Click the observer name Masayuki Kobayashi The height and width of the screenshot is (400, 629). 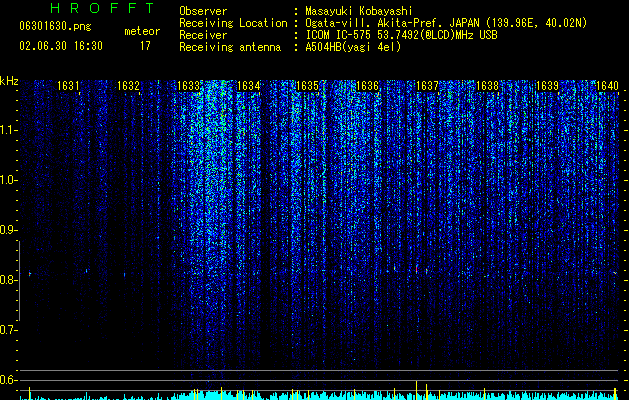[359, 11]
